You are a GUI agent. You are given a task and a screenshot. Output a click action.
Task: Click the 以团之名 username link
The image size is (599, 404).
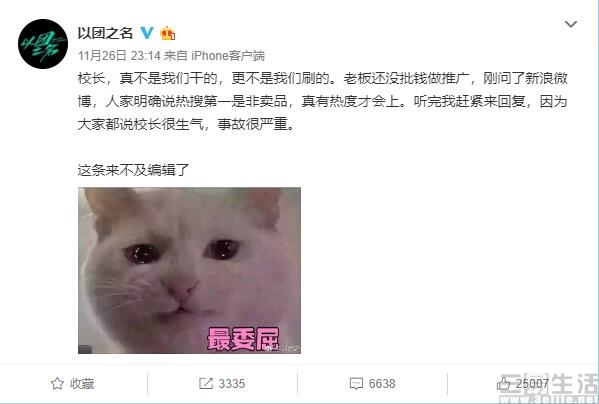click(105, 33)
